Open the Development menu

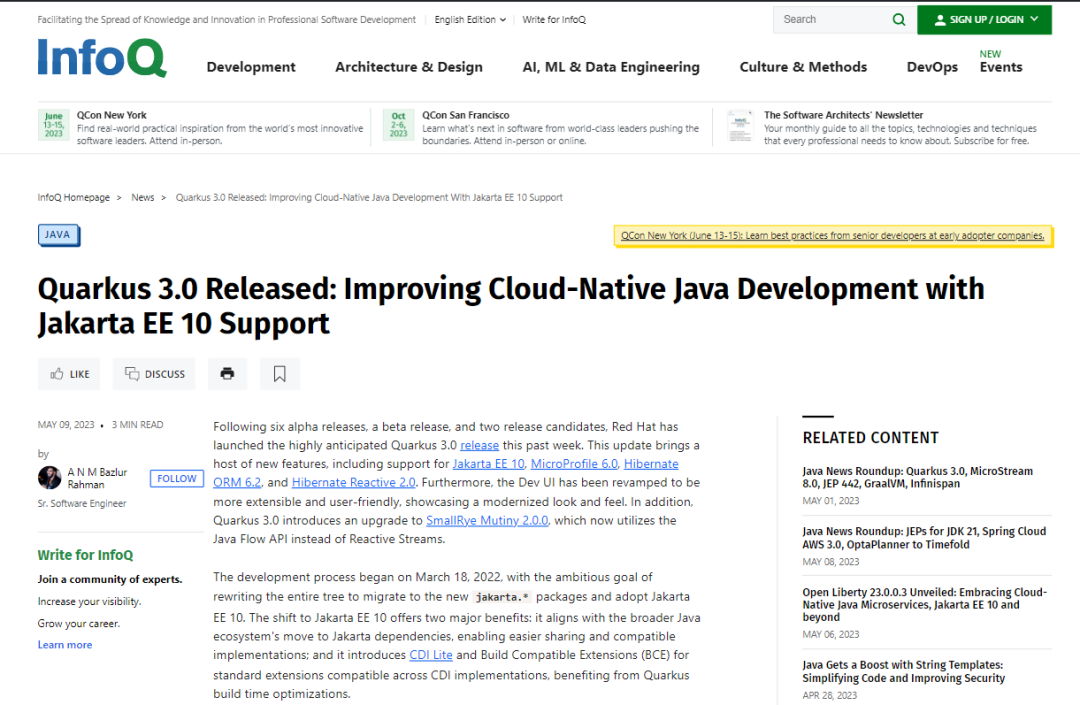tap(251, 67)
